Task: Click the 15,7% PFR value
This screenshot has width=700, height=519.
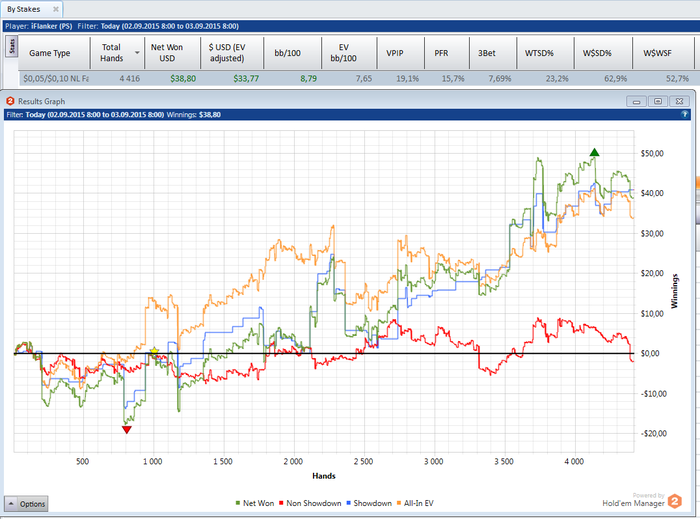Action: (x=453, y=79)
